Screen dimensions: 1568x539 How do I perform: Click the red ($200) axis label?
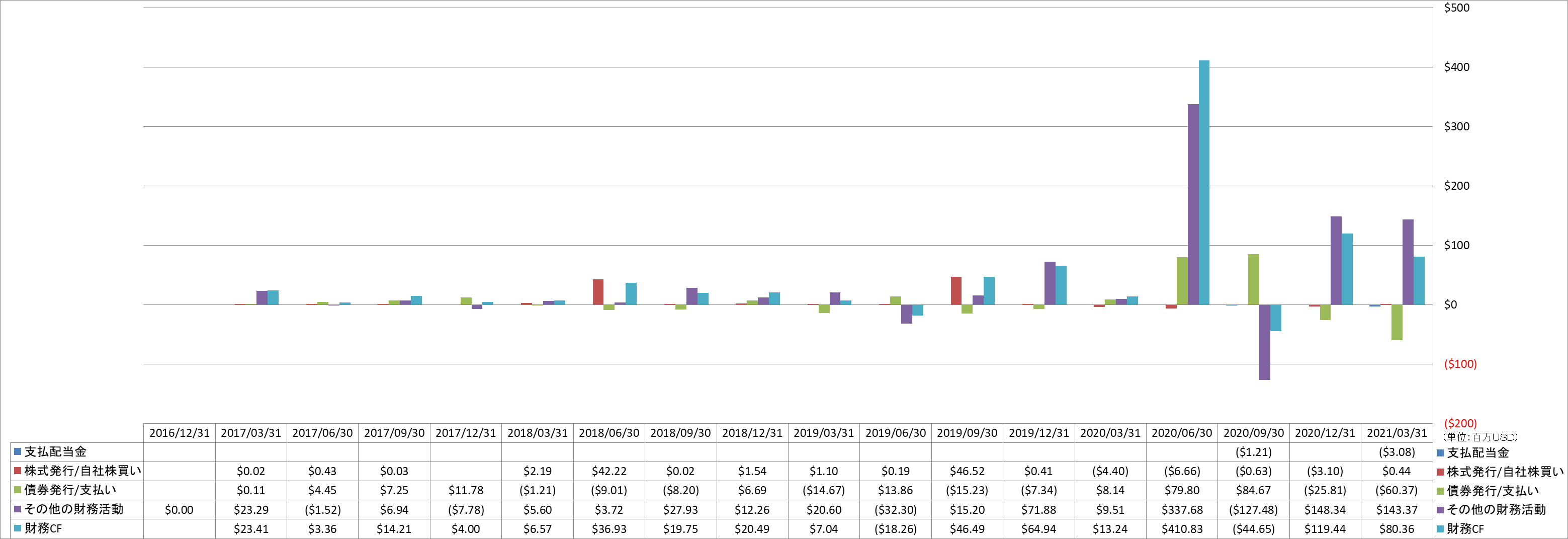click(1460, 423)
